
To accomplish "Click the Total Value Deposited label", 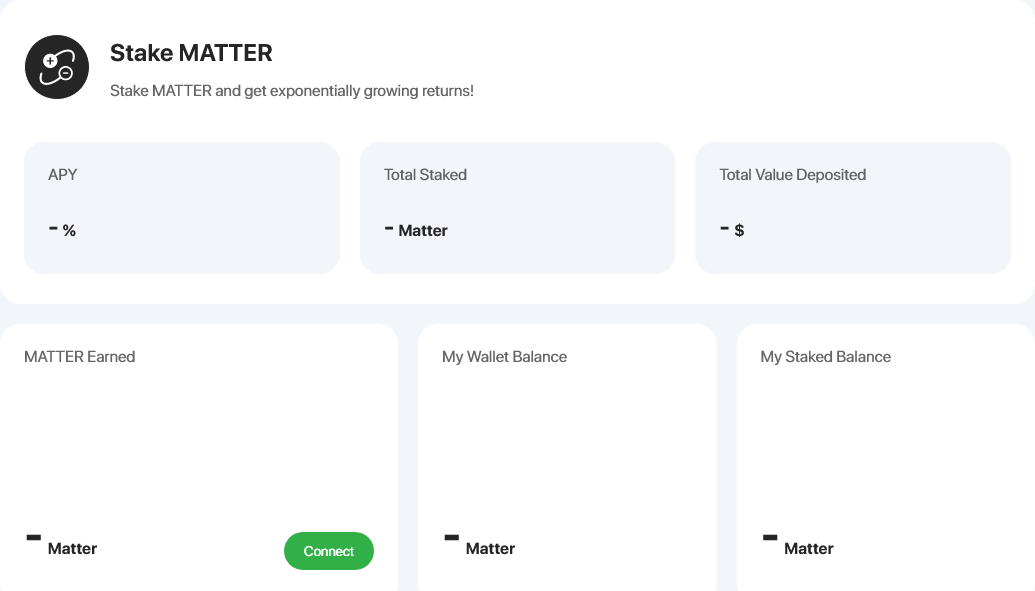I will [x=793, y=174].
